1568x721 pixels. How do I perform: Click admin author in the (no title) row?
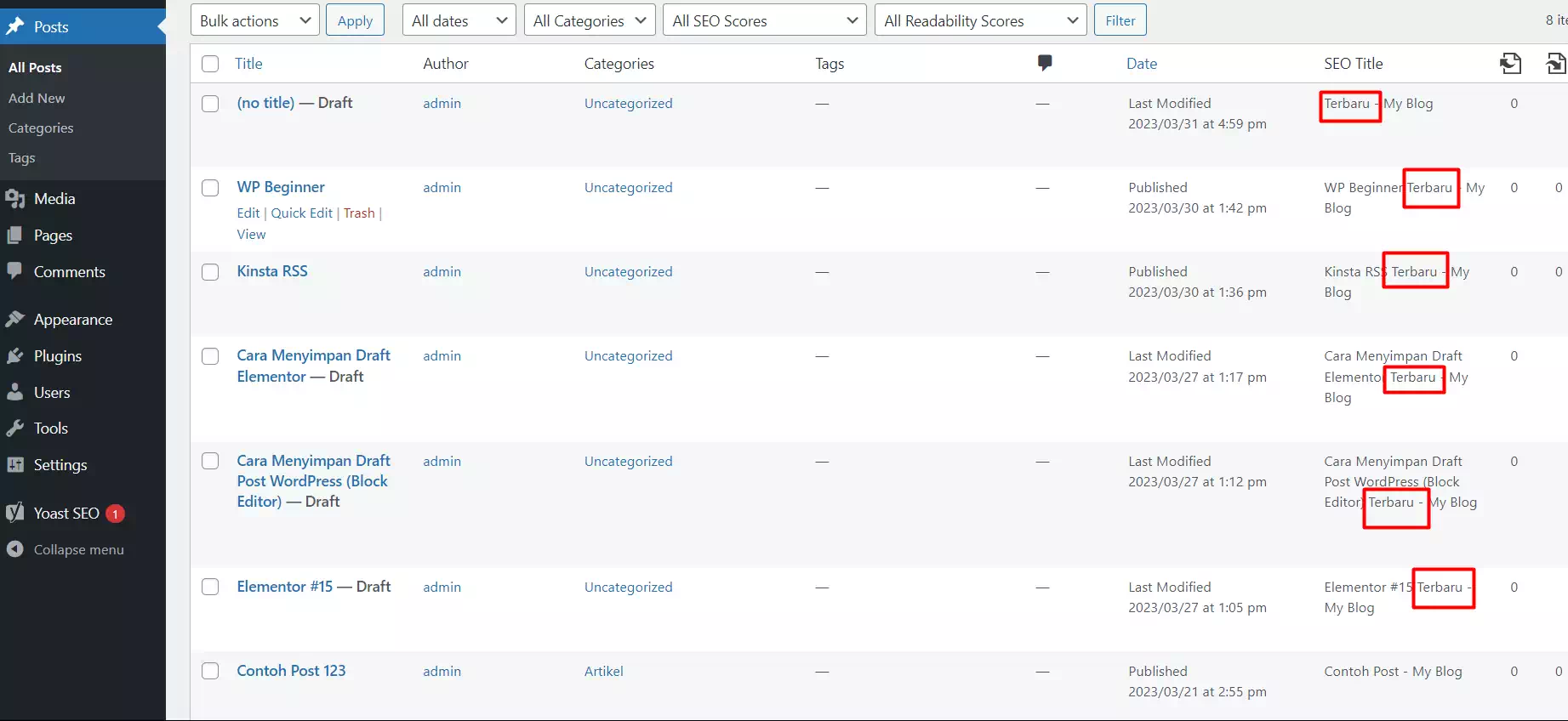442,104
